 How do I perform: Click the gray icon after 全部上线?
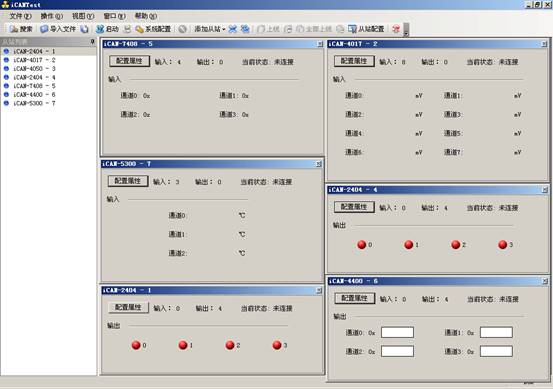[340, 29]
